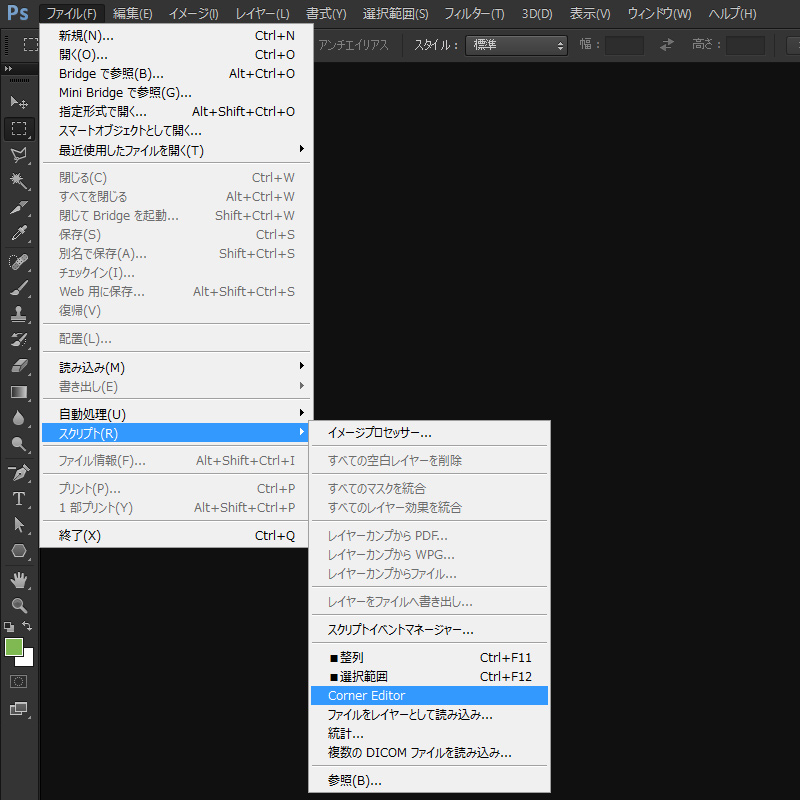Choose 終了(X) to quit
This screenshot has height=800, width=800.
(x=177, y=535)
